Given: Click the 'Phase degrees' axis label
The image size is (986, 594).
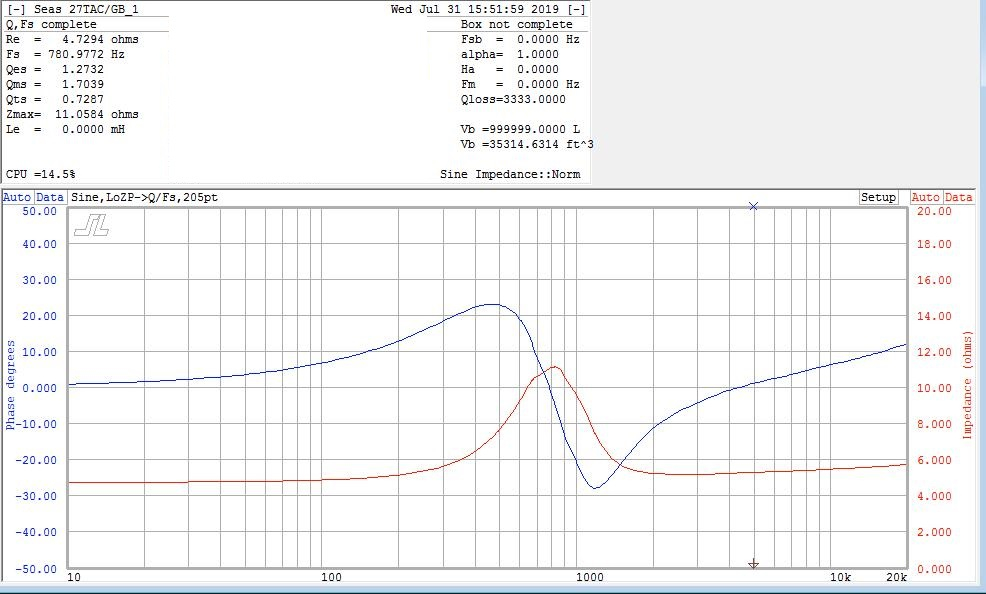Looking at the screenshot, I should tap(11, 385).
